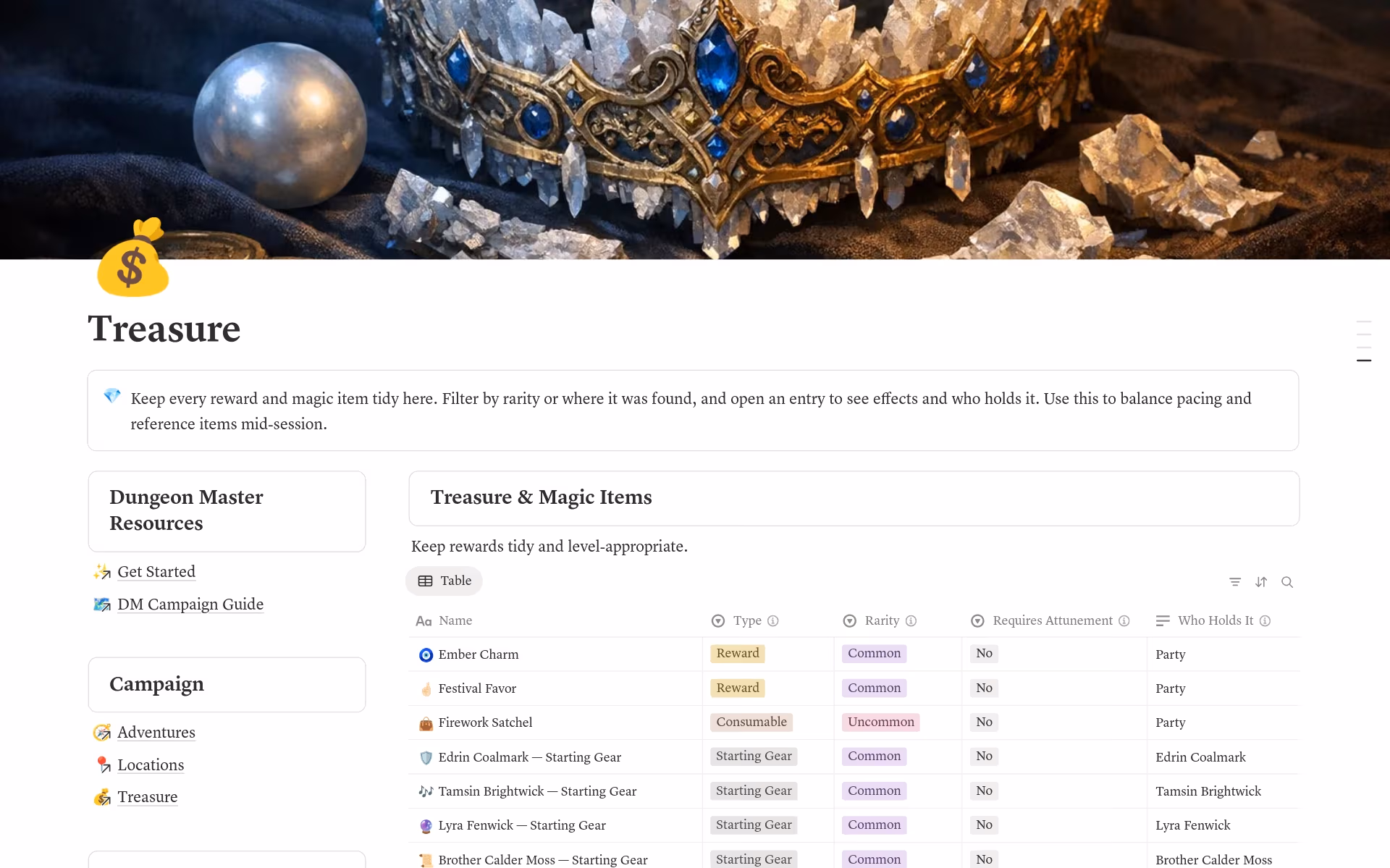Image resolution: width=1390 pixels, height=868 pixels.
Task: Open the Requires Attunement column menu
Action: (x=1052, y=620)
